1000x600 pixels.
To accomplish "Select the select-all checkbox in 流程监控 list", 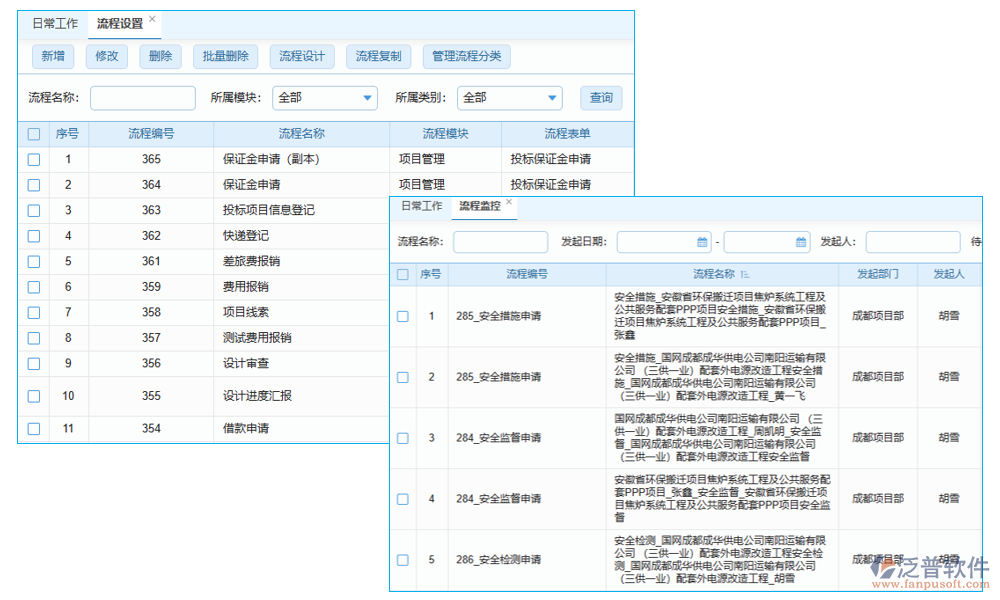I will (x=402, y=273).
